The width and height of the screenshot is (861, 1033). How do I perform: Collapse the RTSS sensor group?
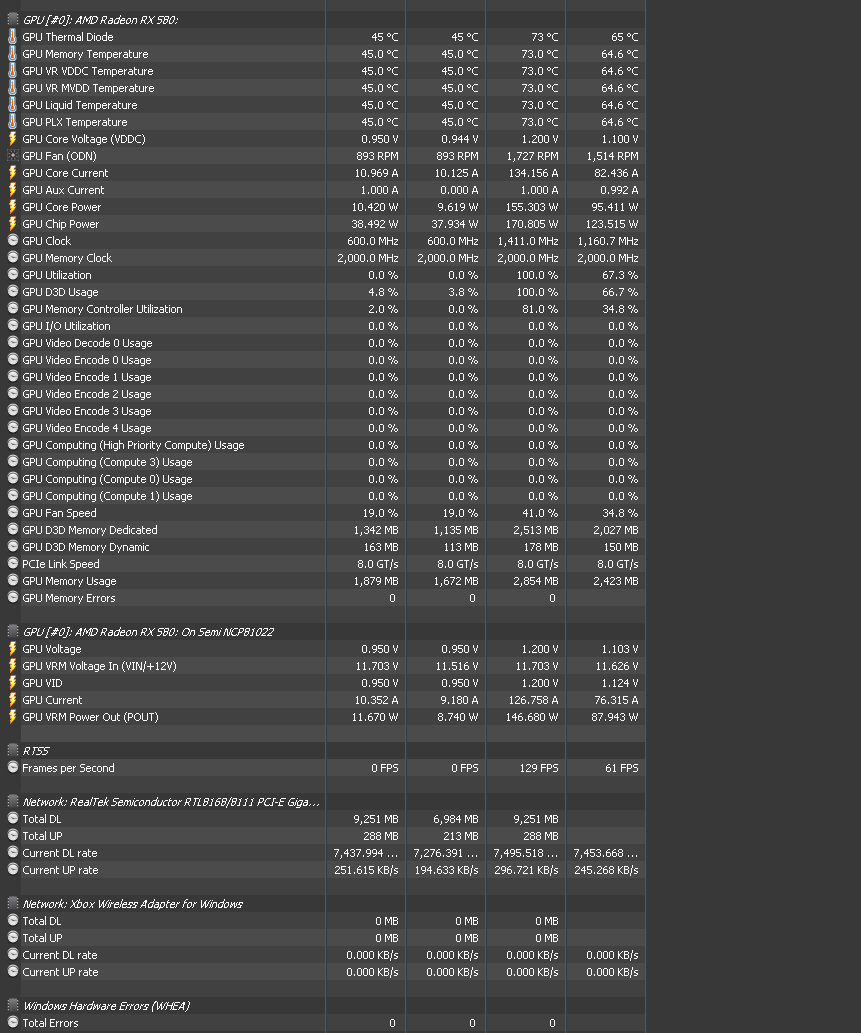click(x=13, y=751)
